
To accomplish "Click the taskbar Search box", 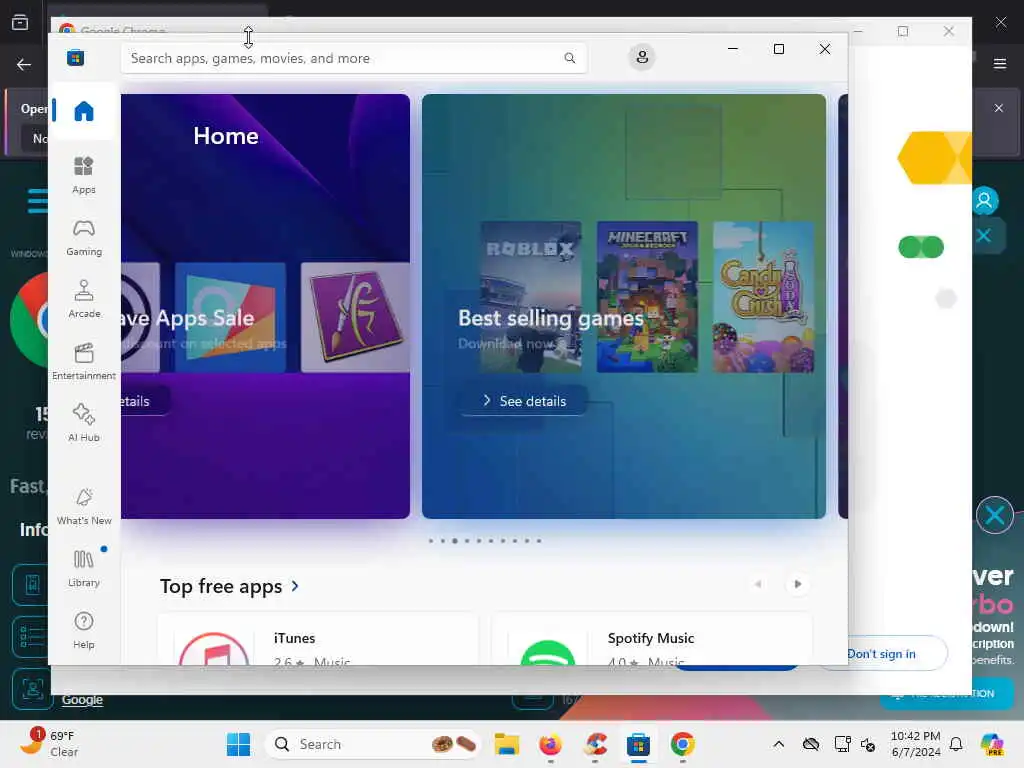I will tap(372, 744).
